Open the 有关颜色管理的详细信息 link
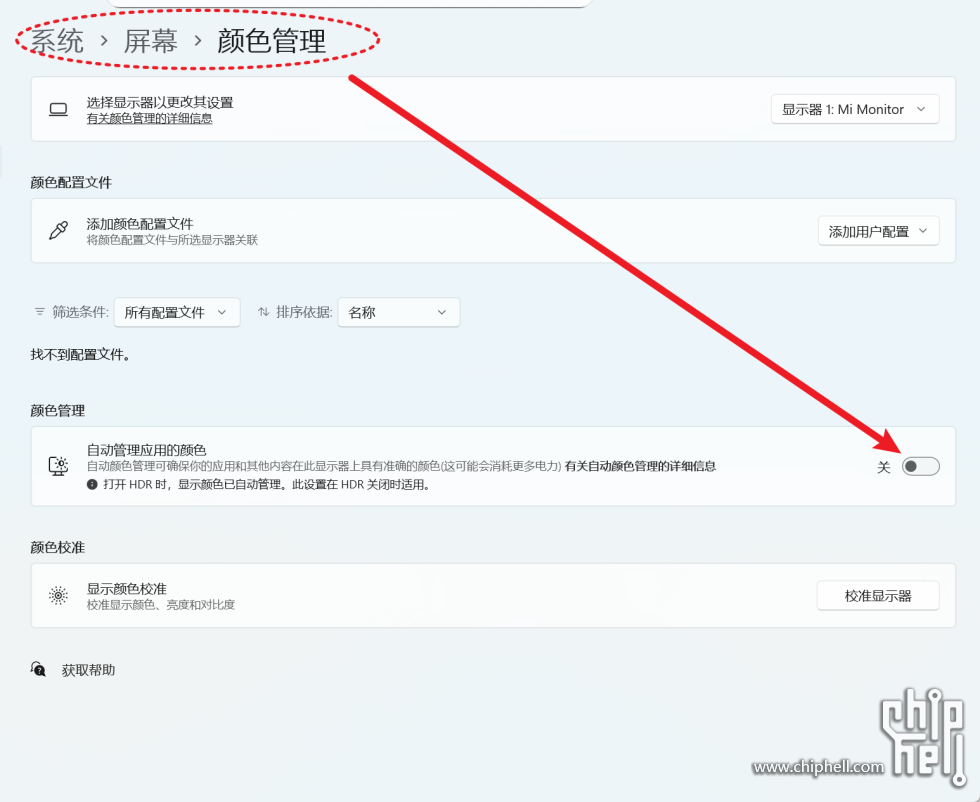Screen dimensions: 980x802 [x=149, y=119]
